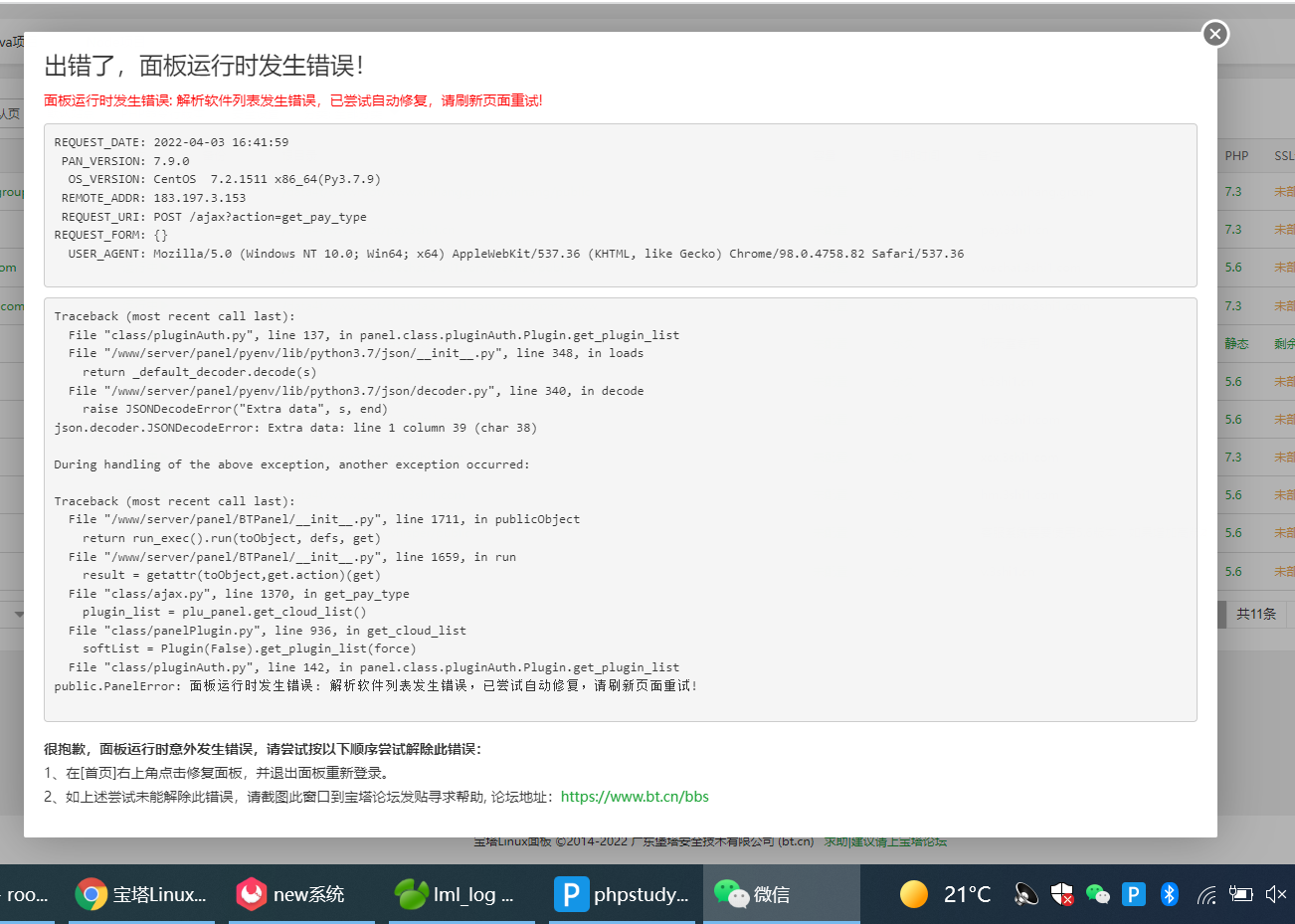The width and height of the screenshot is (1295, 924).
Task: Click the JSONDecodeError Extra data line
Action: 295,428
